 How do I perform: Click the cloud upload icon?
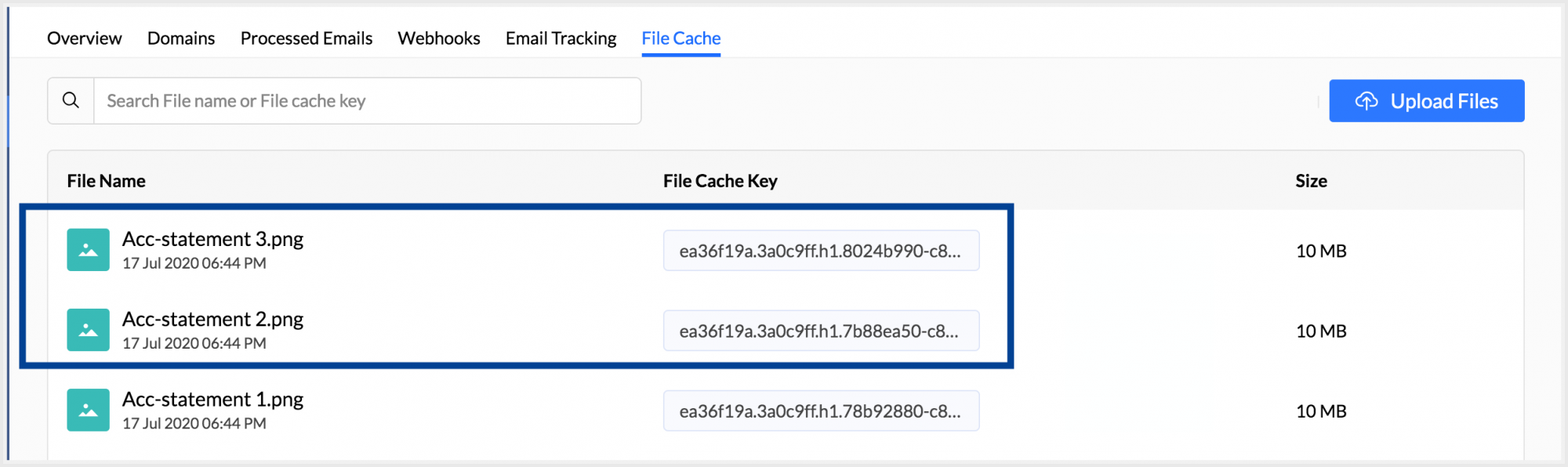pos(1367,101)
